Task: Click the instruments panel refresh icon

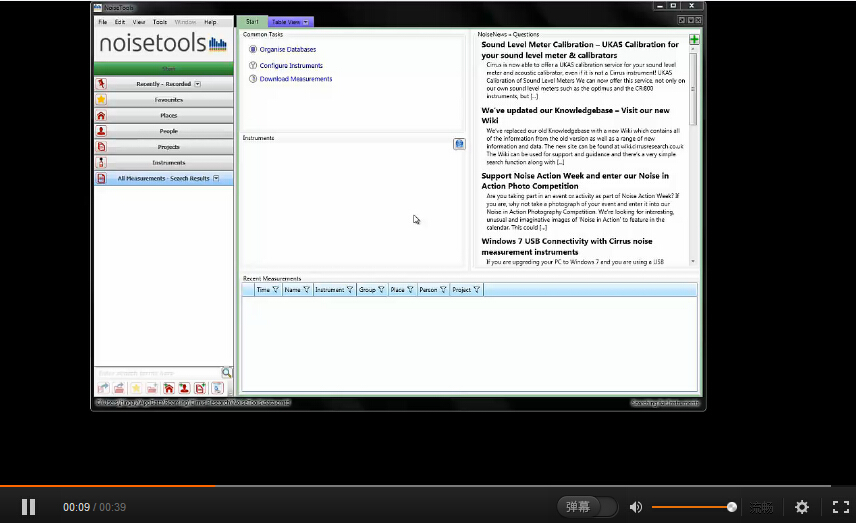Action: [459, 144]
